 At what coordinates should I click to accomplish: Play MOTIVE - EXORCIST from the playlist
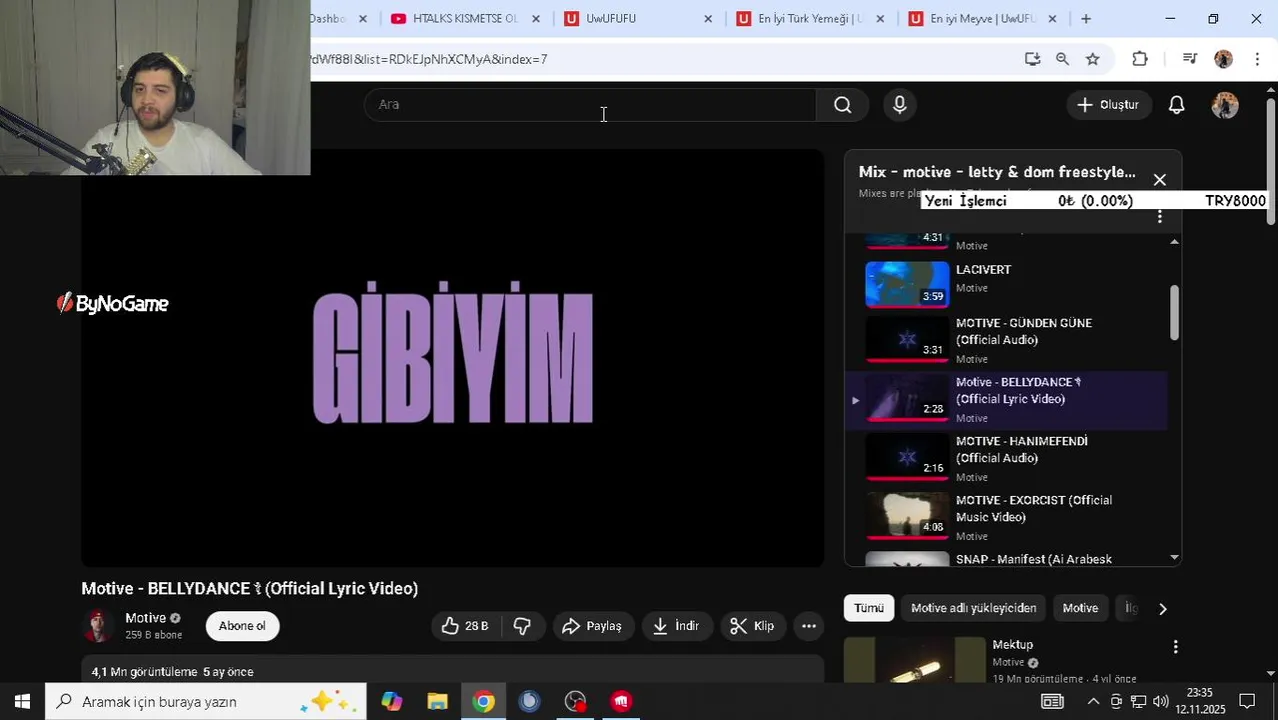pos(1005,518)
